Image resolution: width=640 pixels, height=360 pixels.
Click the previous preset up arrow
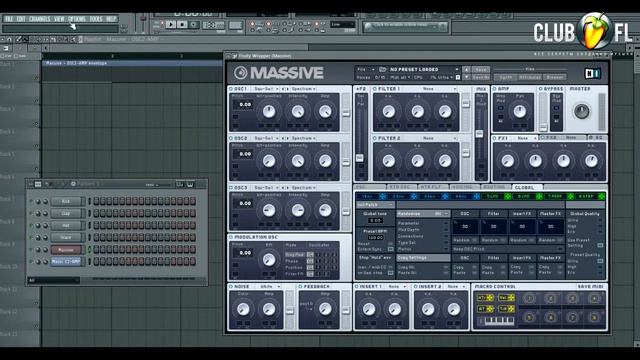(467, 70)
